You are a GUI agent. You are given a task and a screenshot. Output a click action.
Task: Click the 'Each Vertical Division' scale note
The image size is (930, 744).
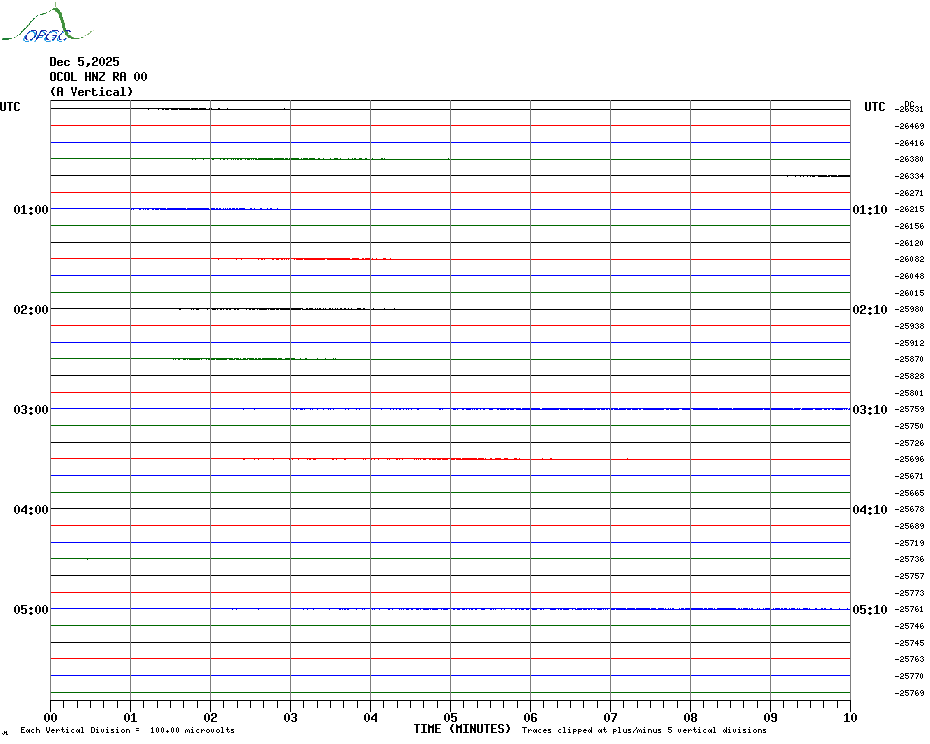point(127,731)
